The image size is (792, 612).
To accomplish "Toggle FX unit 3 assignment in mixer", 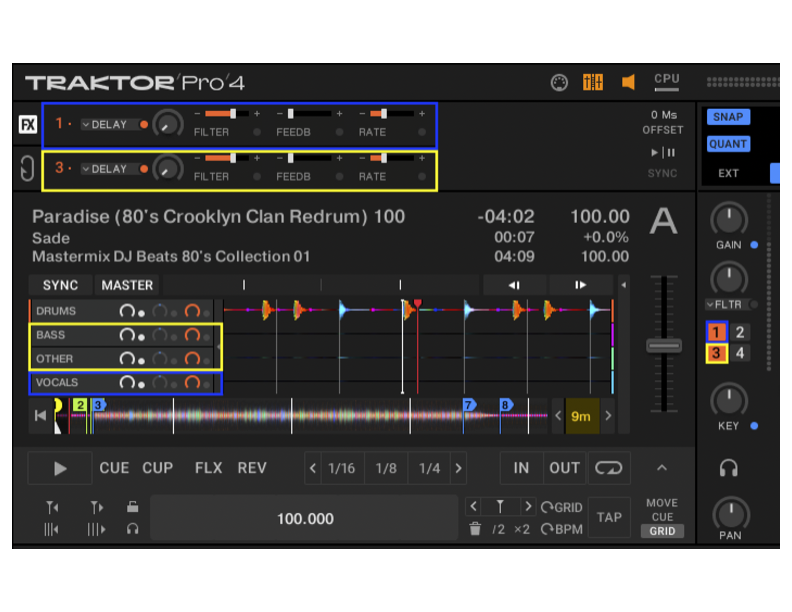I will coord(716,353).
